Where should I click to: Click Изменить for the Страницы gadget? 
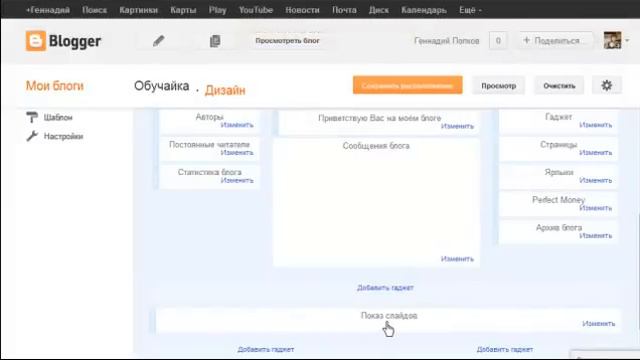(x=596, y=153)
